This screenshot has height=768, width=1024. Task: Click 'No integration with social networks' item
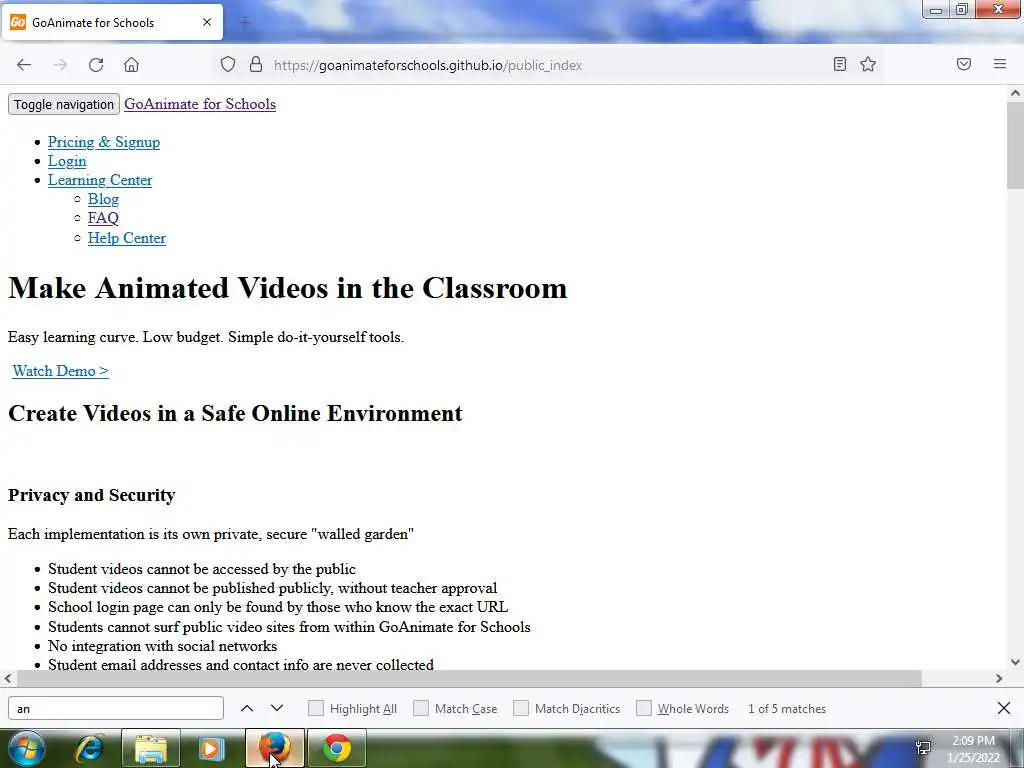[163, 646]
